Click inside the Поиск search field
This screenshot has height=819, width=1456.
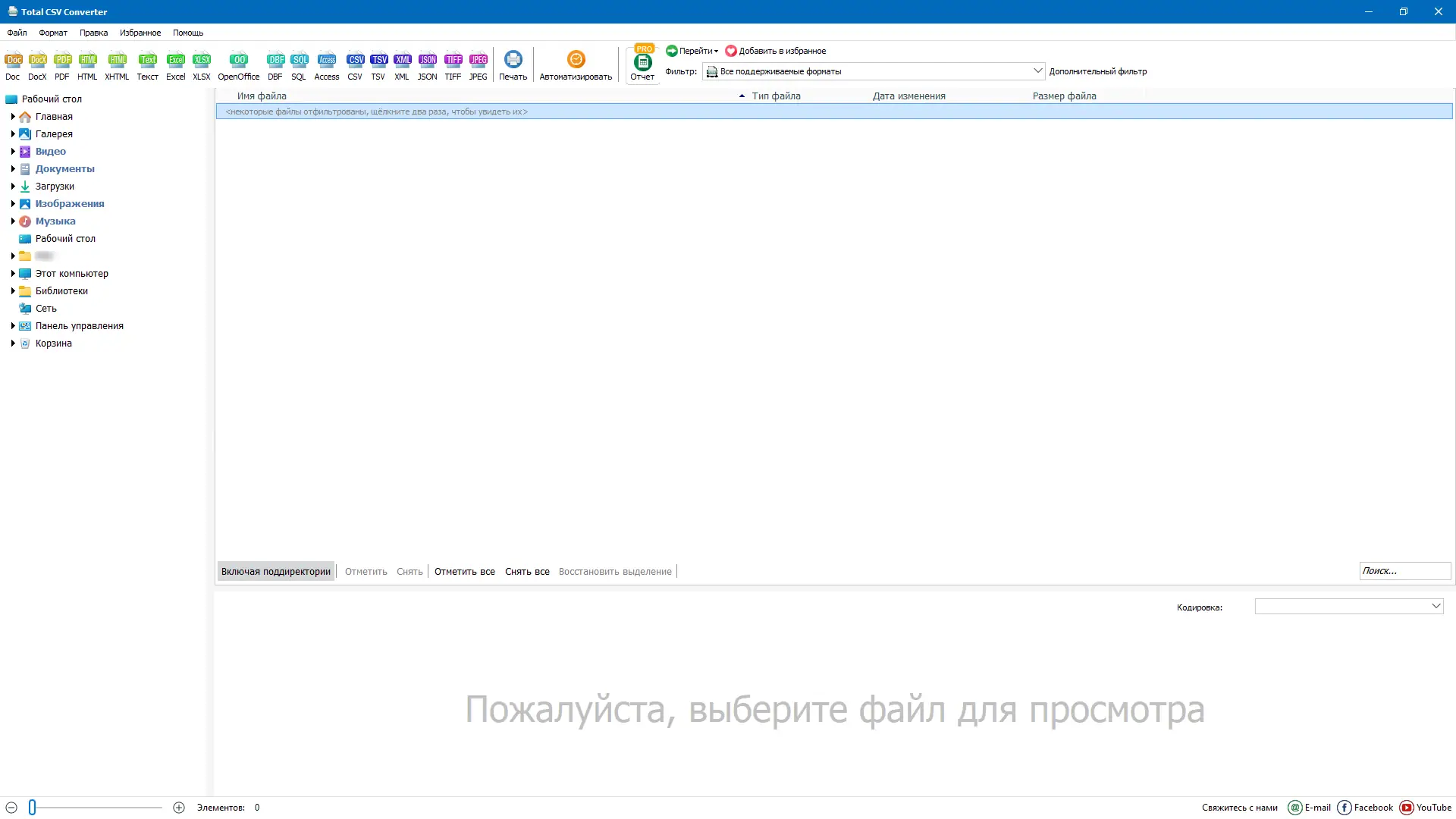[1404, 570]
